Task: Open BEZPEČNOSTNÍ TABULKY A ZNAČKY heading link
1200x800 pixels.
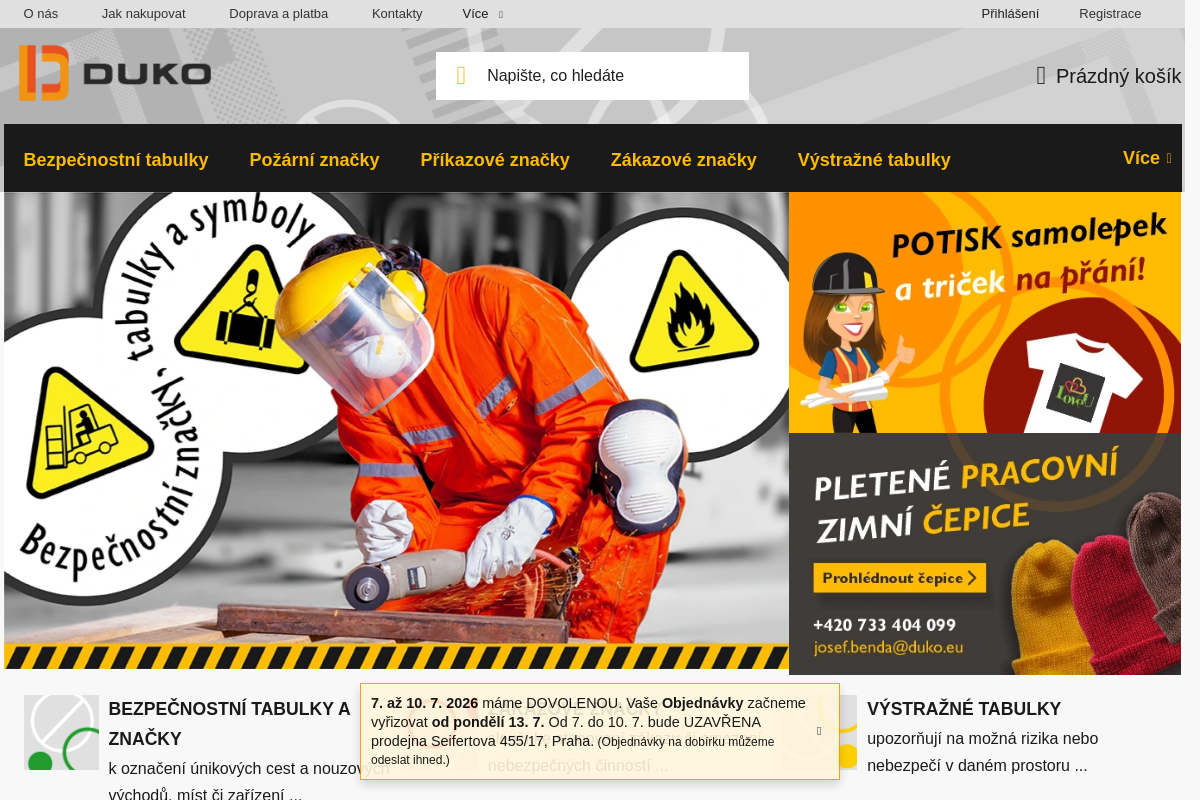Action: click(x=229, y=724)
